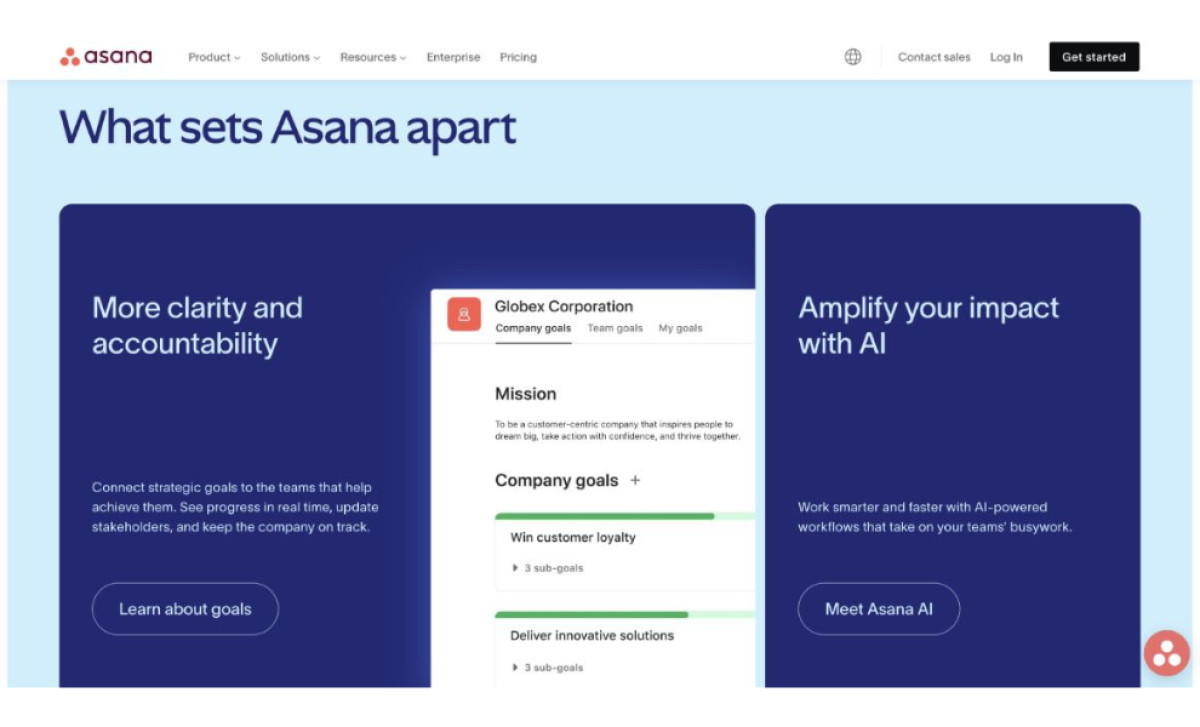Image resolution: width=1200 pixels, height=727 pixels.
Task: Click the Learn about goals button
Action: 185,608
